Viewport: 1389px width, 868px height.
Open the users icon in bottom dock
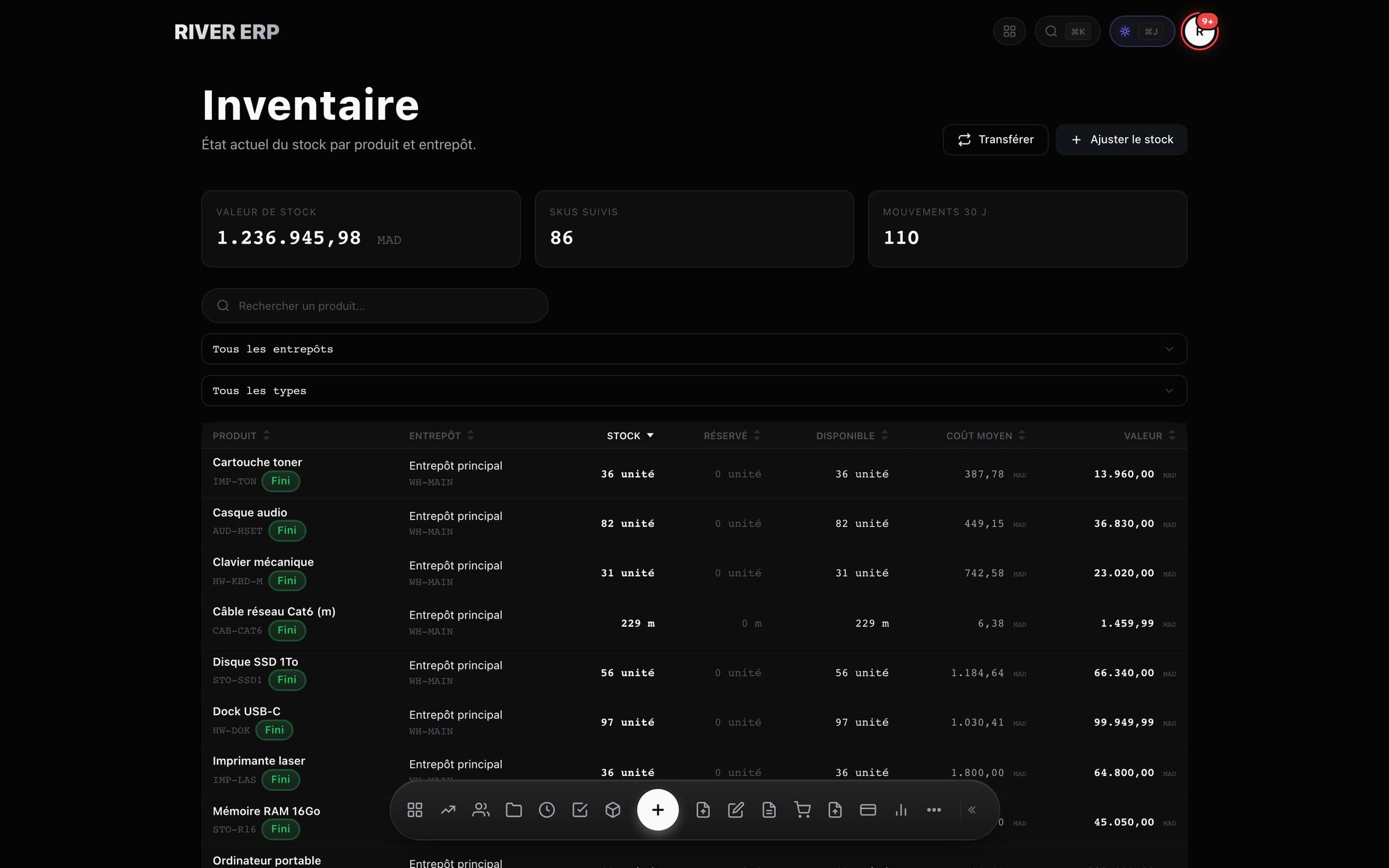(x=480, y=810)
